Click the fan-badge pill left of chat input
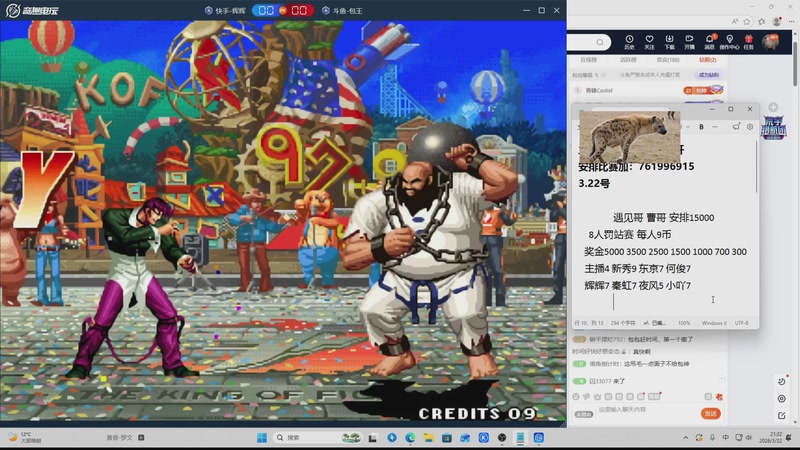 pyautogui.click(x=584, y=414)
